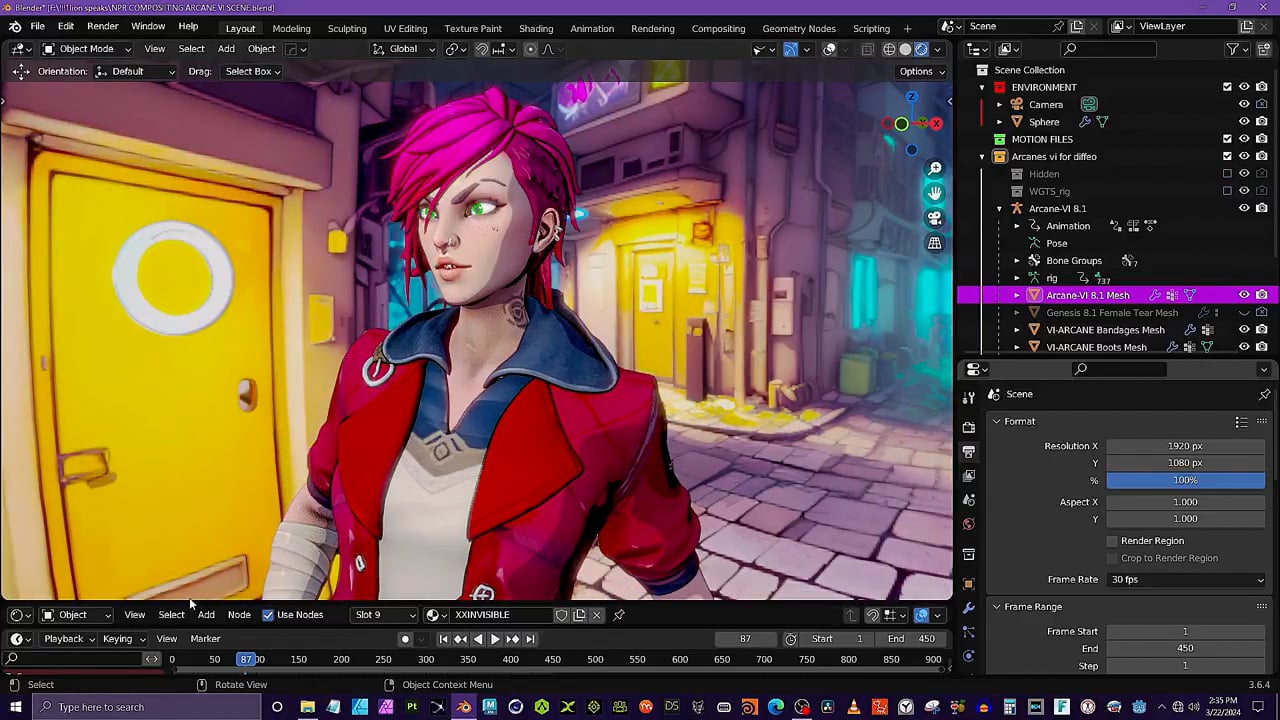This screenshot has width=1280, height=720.
Task: Open the Physics properties tab icon
Action: tap(968, 656)
